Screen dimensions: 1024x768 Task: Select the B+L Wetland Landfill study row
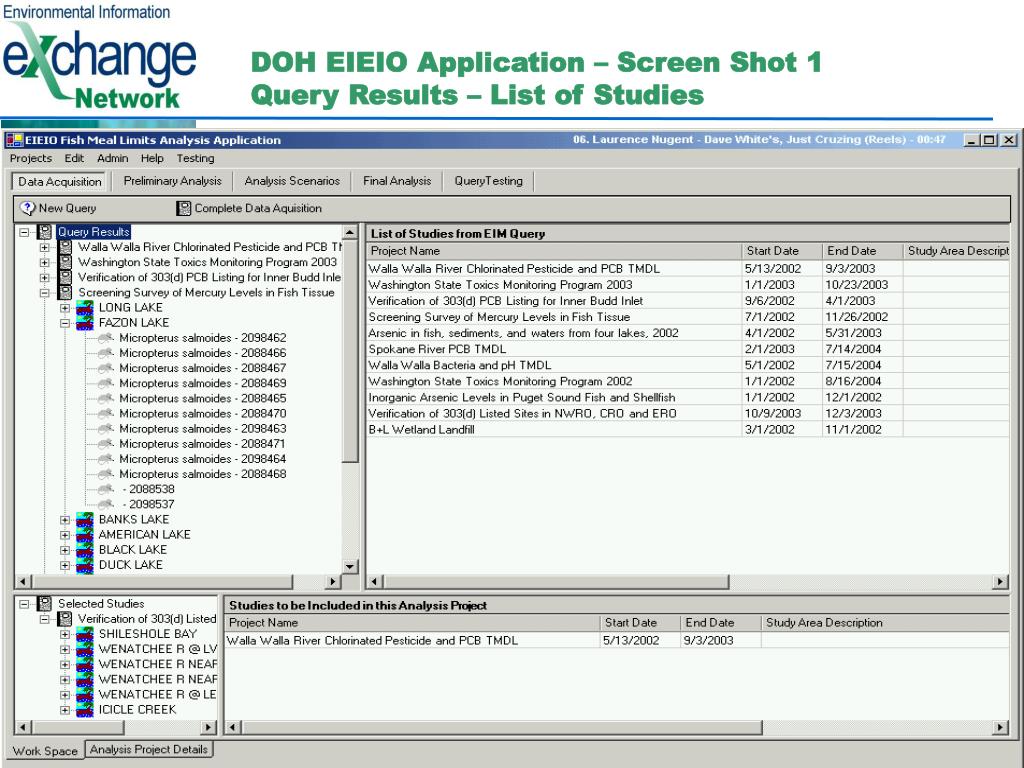[688, 430]
